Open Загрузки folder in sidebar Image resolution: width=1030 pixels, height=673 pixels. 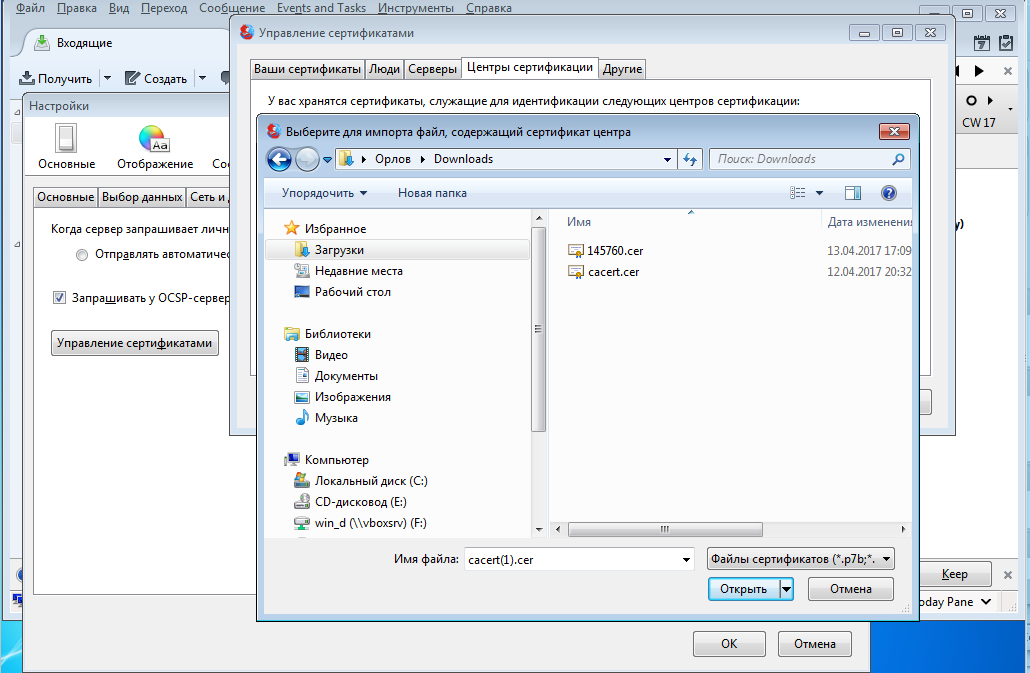(397, 250)
